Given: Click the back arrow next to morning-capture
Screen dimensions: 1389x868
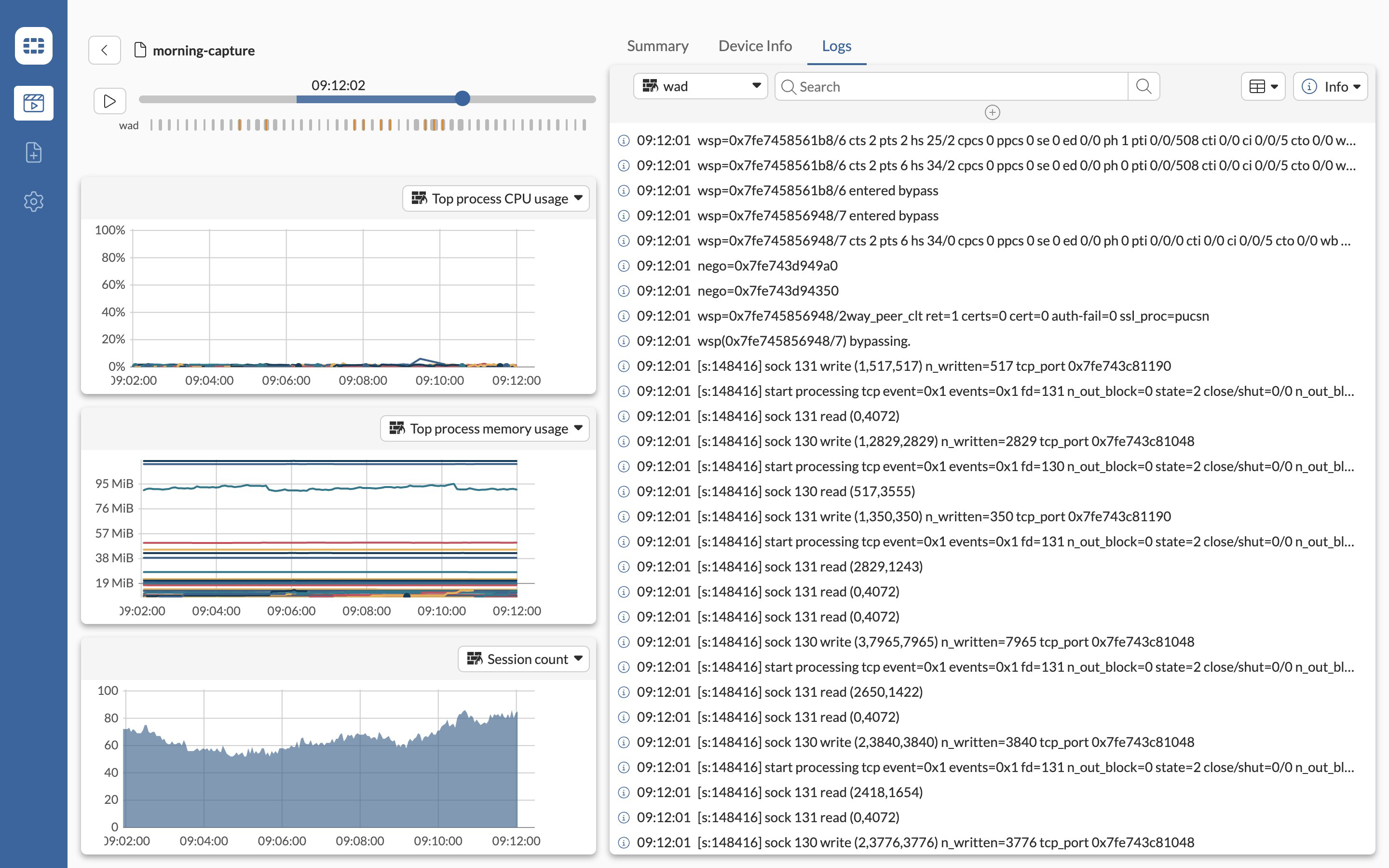Looking at the screenshot, I should pyautogui.click(x=105, y=50).
